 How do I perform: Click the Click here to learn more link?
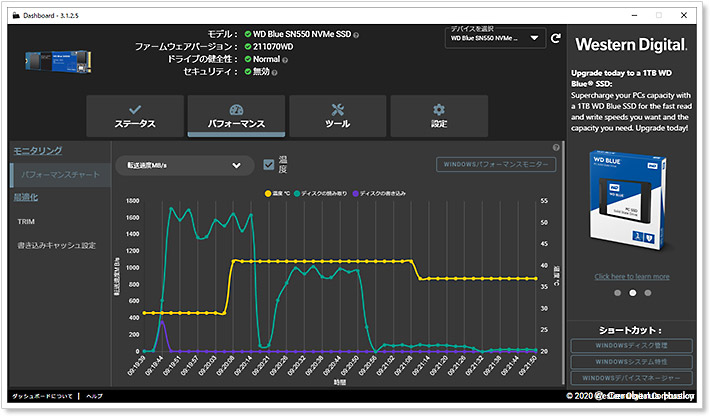click(632, 277)
